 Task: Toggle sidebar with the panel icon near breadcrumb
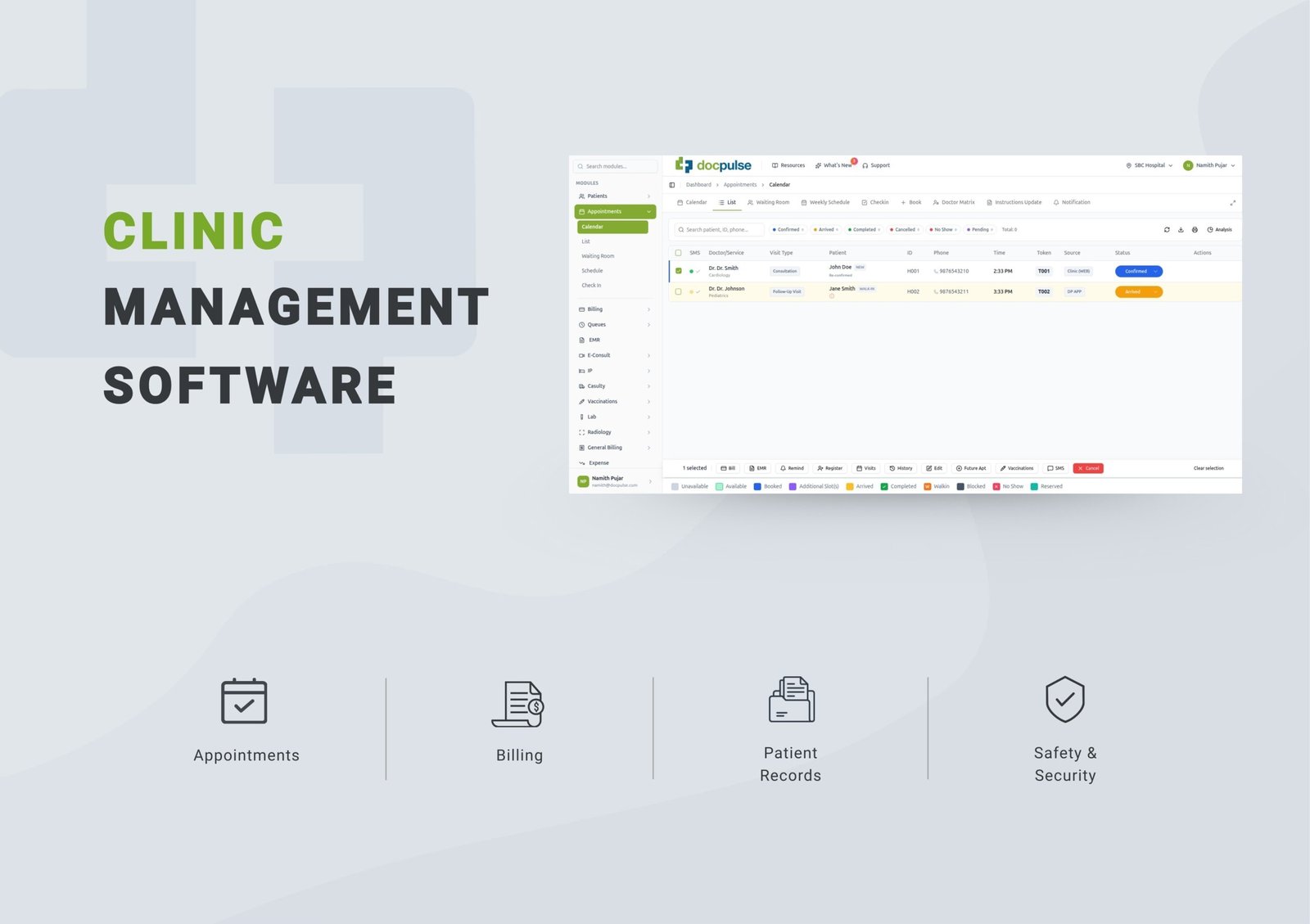coord(672,185)
